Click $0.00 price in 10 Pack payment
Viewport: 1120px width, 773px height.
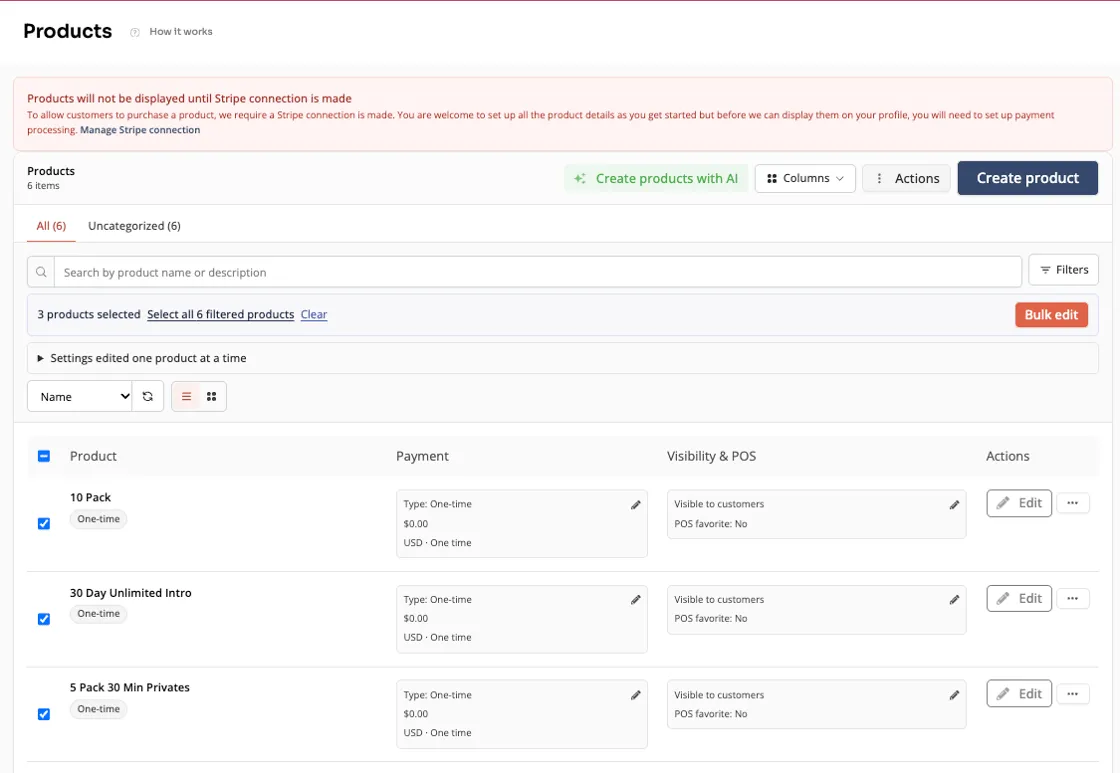pos(416,524)
